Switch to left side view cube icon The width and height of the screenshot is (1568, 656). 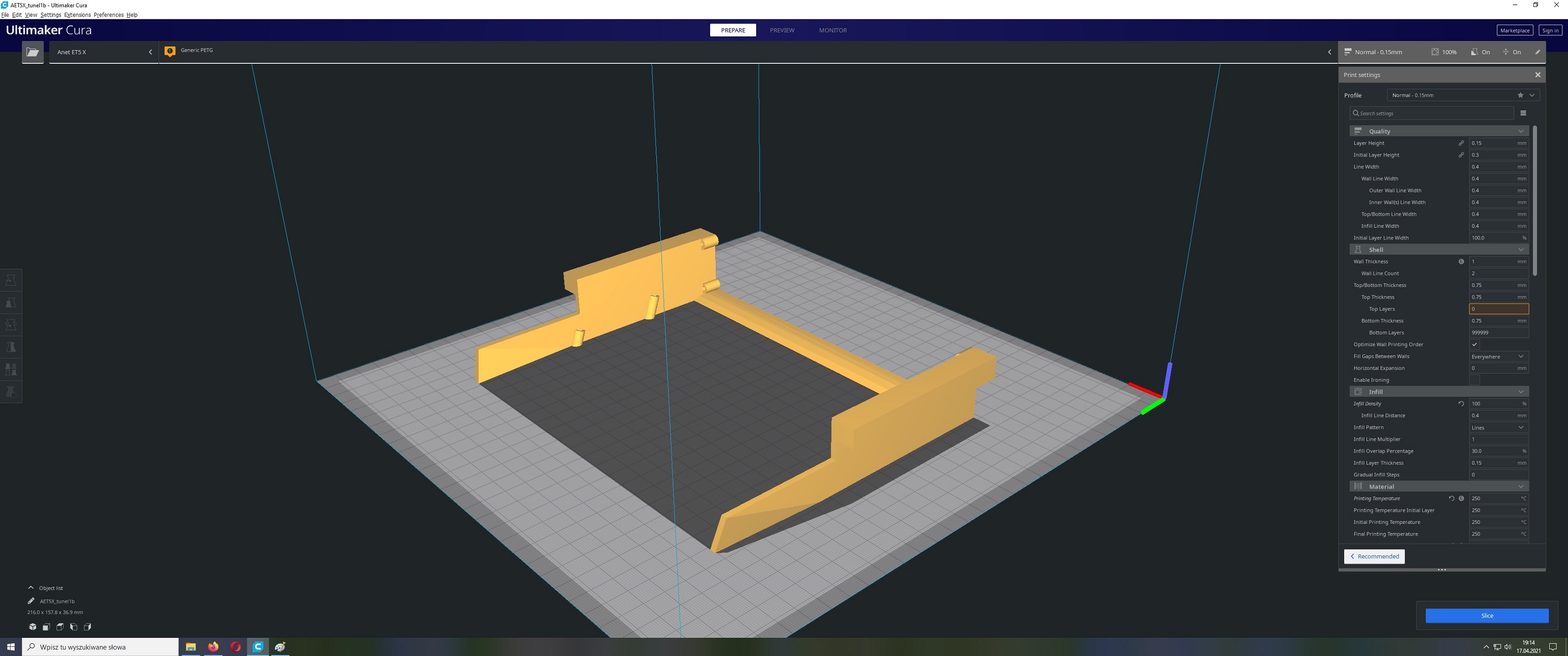click(x=73, y=627)
